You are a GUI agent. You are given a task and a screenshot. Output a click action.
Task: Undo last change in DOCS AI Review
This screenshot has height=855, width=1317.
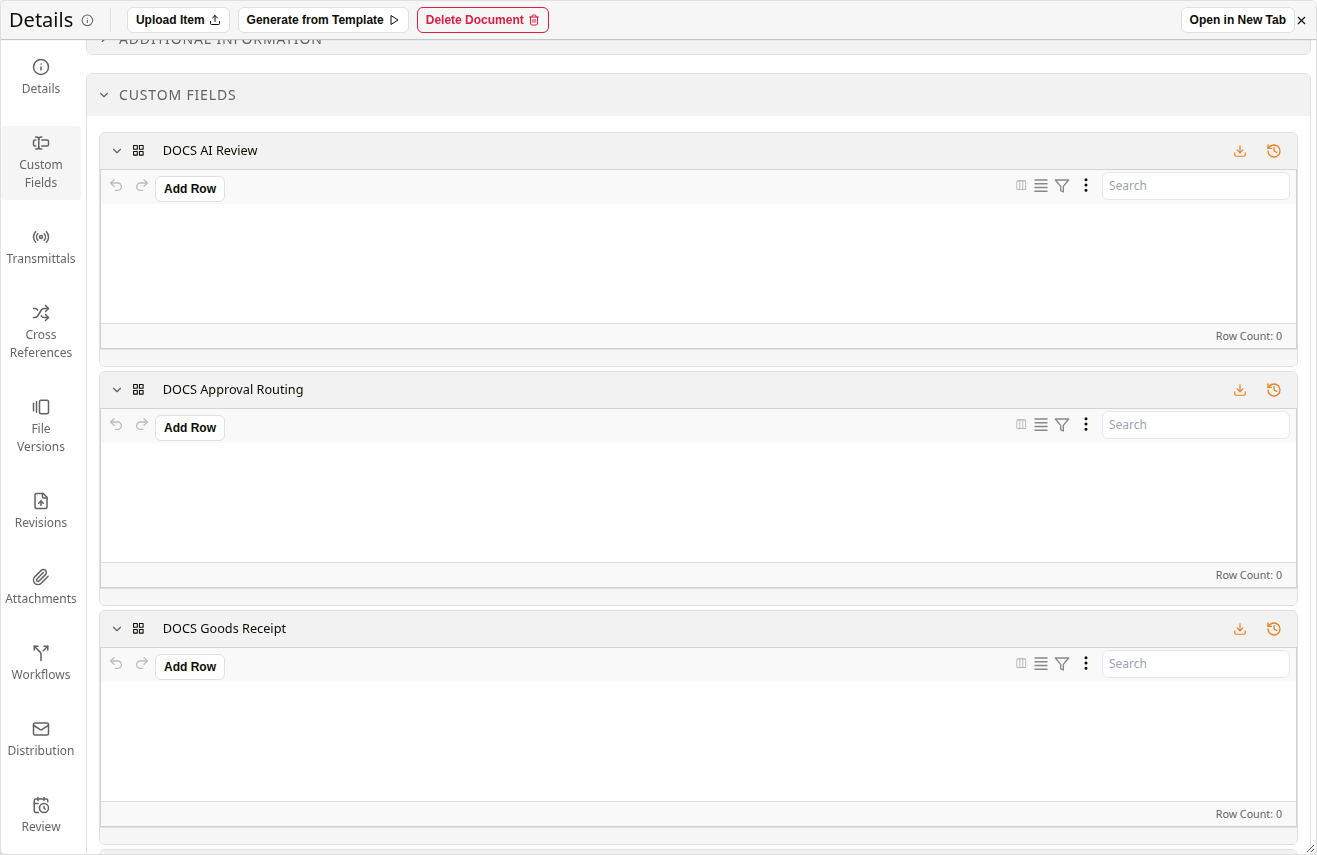(116, 186)
